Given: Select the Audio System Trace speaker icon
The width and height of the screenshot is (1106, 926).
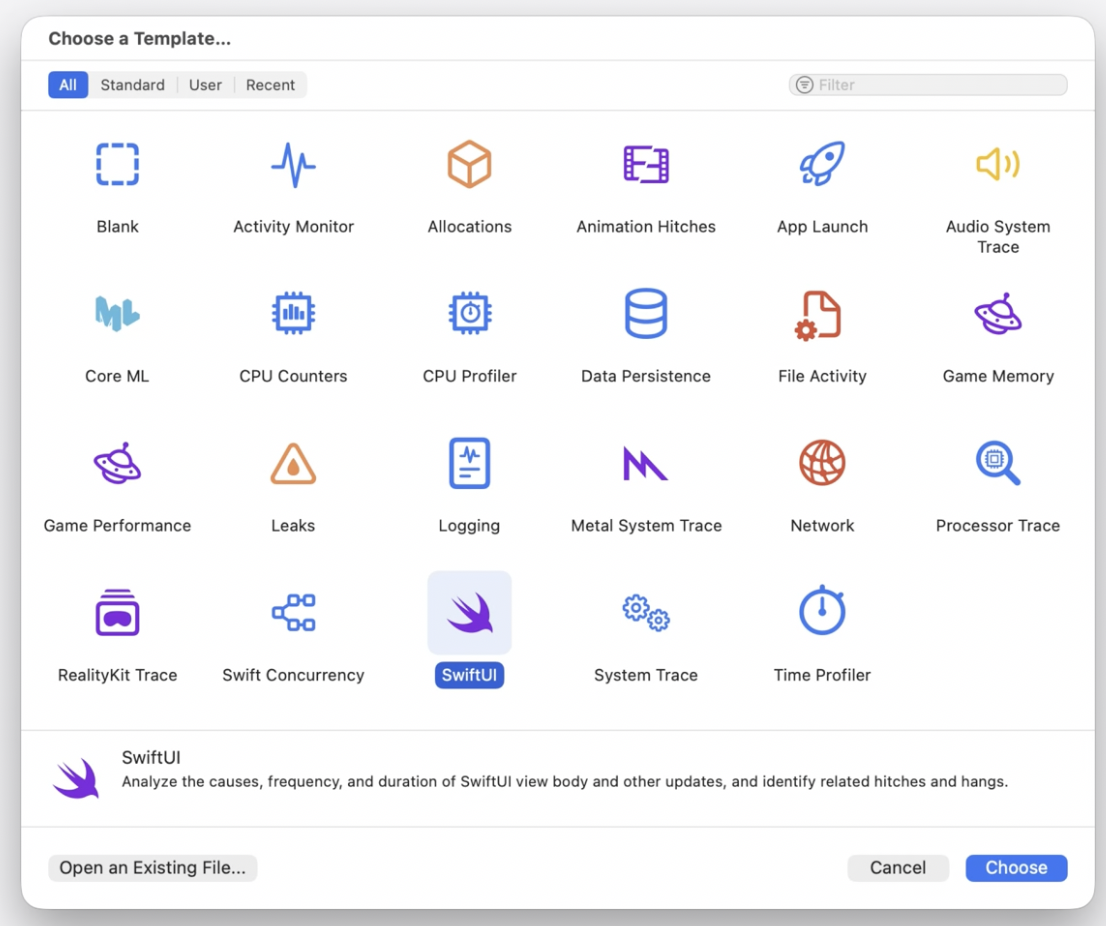Looking at the screenshot, I should tap(998, 164).
